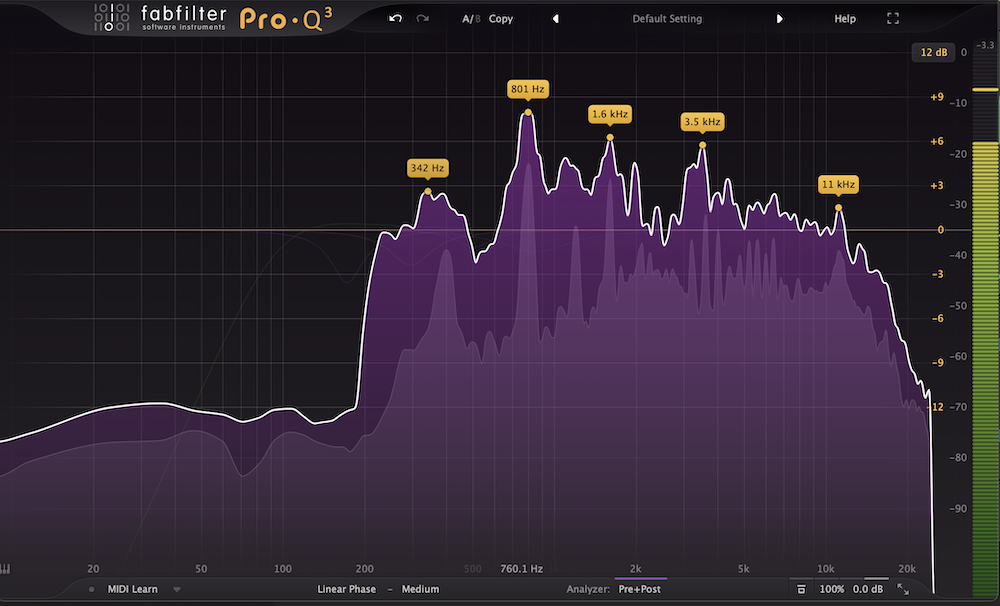
Task: Click the +9 gain scale label
Action: coord(936,97)
